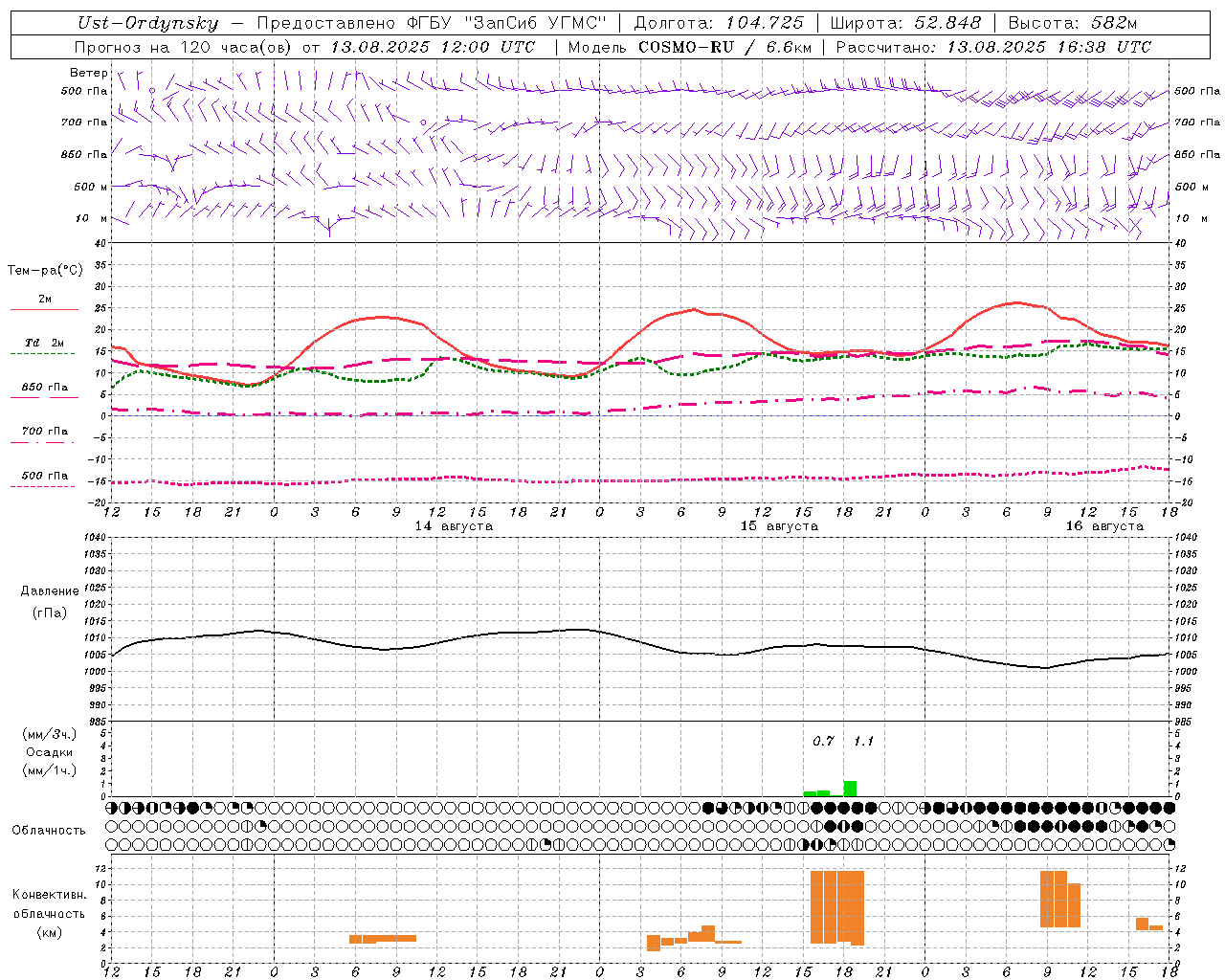
Task: Click the orange convective bar on 14 августа
Action: pyautogui.click(x=383, y=939)
